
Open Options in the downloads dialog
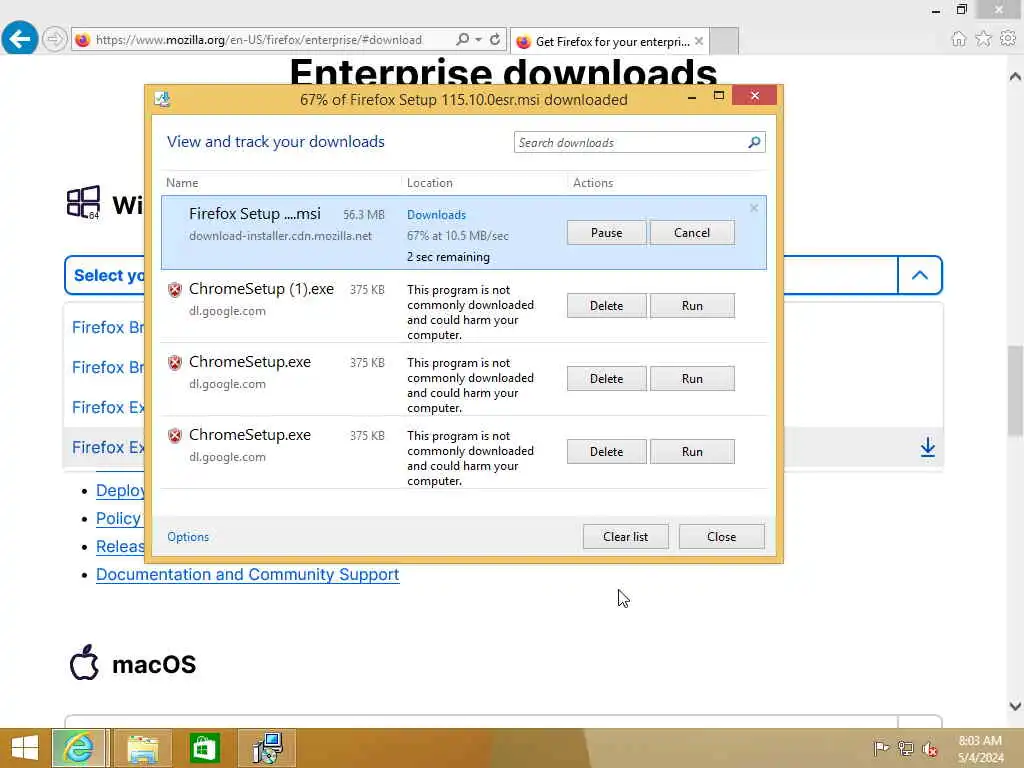[188, 537]
